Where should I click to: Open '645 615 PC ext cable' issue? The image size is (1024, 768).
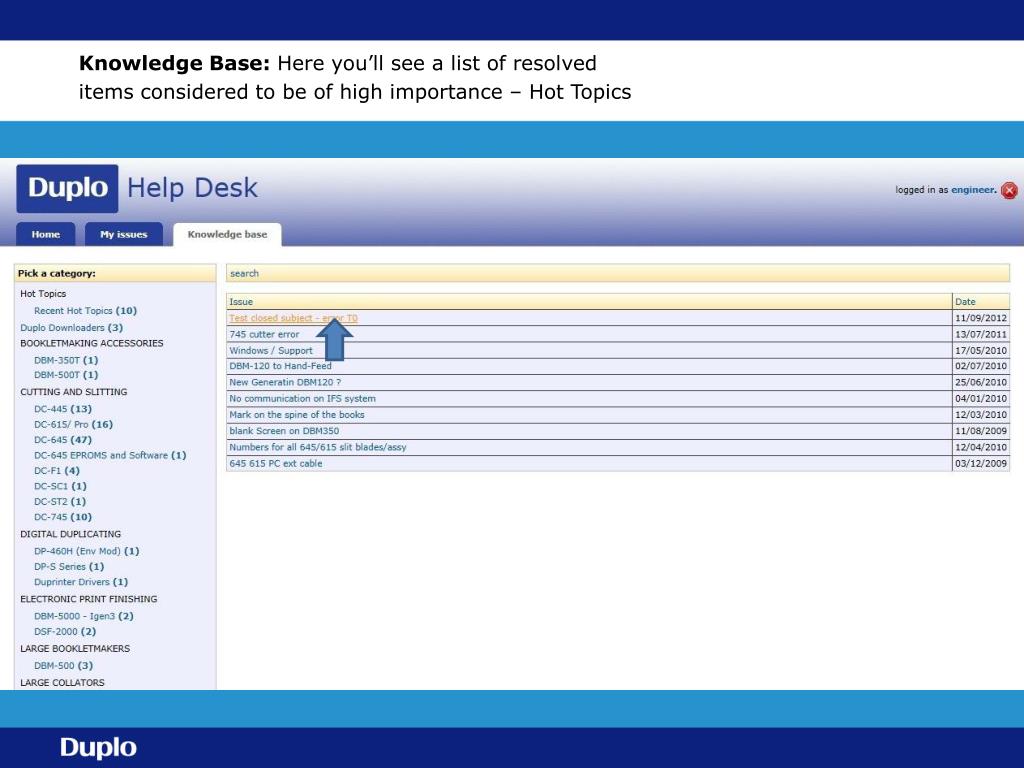276,464
